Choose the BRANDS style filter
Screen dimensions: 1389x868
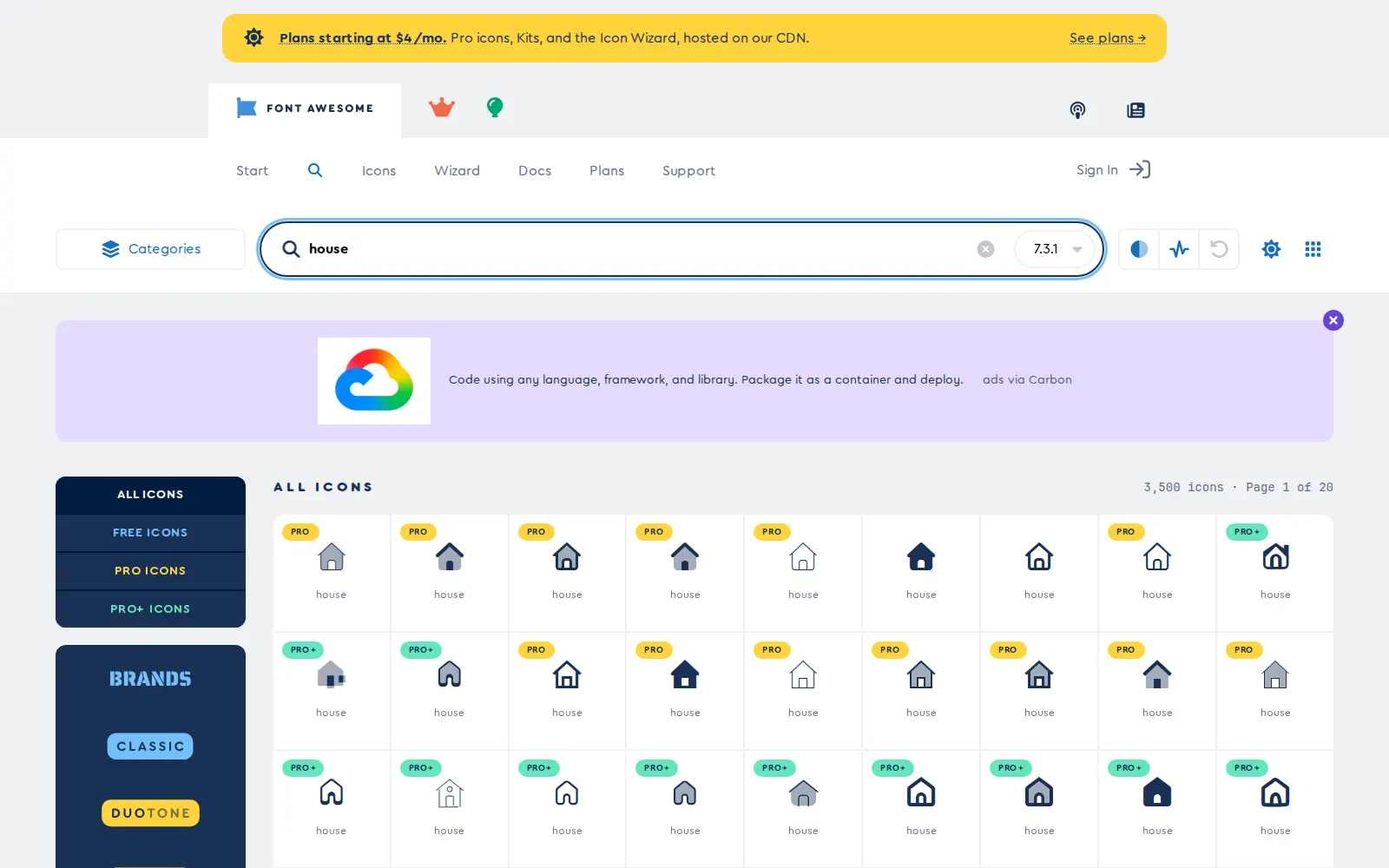pyautogui.click(x=150, y=679)
